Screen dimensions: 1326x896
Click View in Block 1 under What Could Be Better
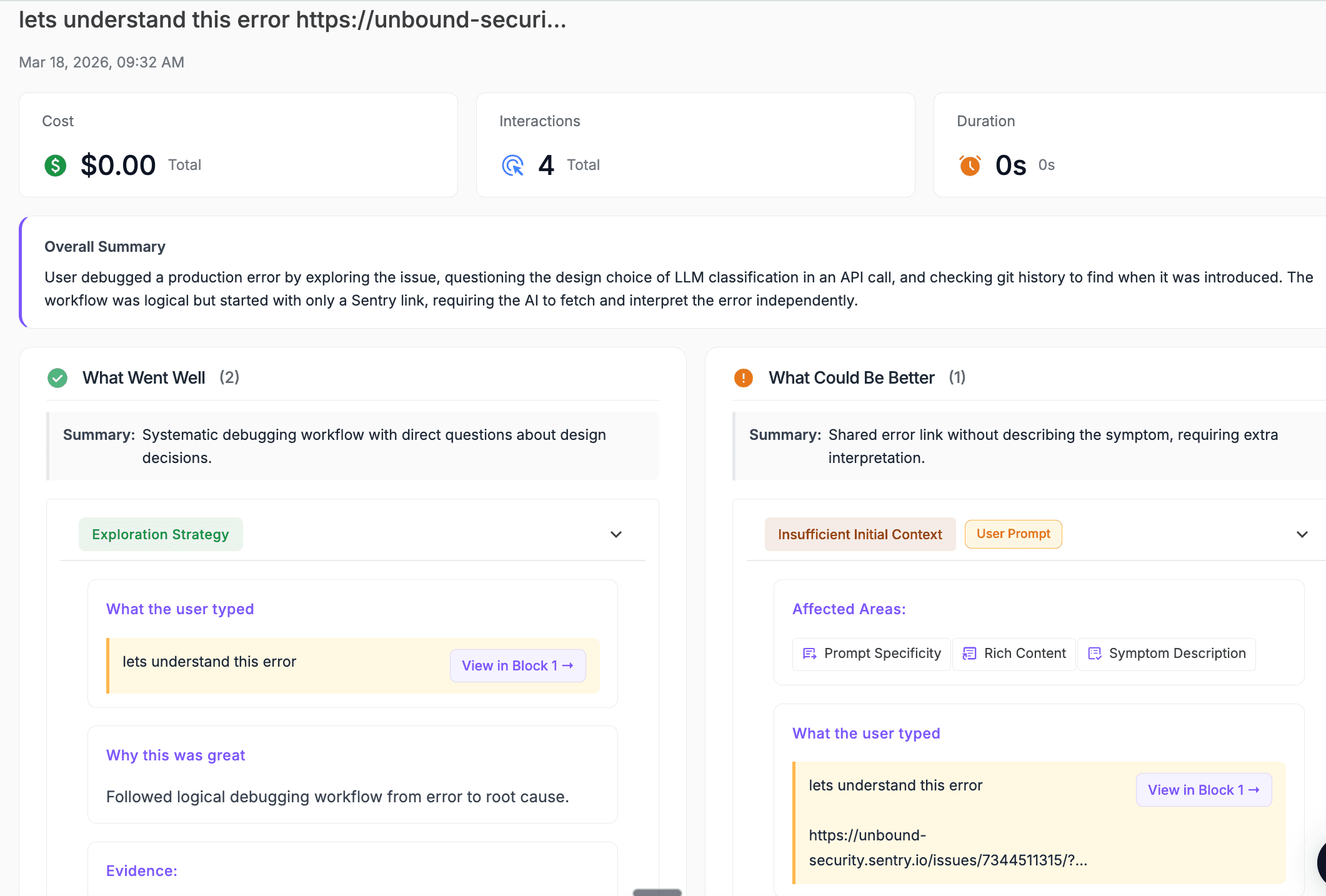point(1203,789)
